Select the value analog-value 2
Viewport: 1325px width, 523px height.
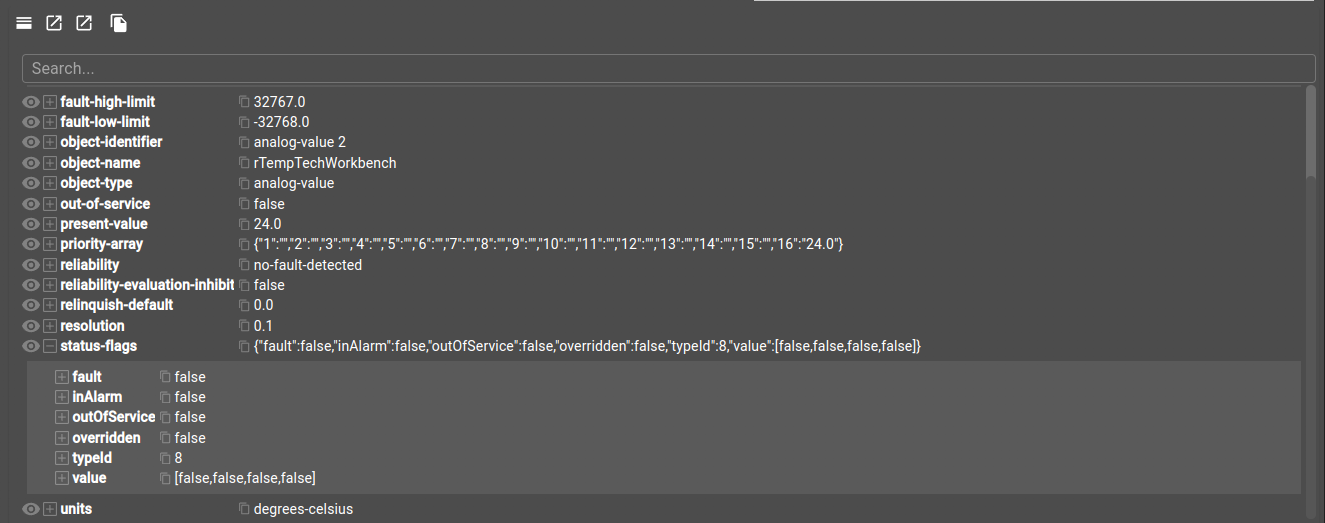pyautogui.click(x=300, y=142)
